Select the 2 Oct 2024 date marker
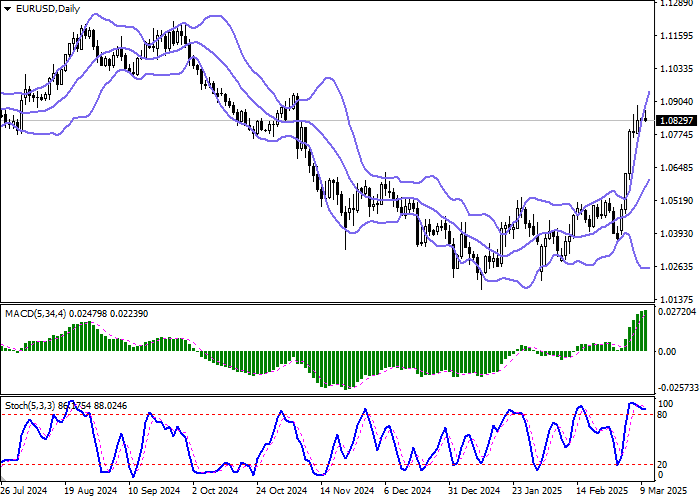Image resolution: width=700 pixels, height=500 pixels. 216,491
